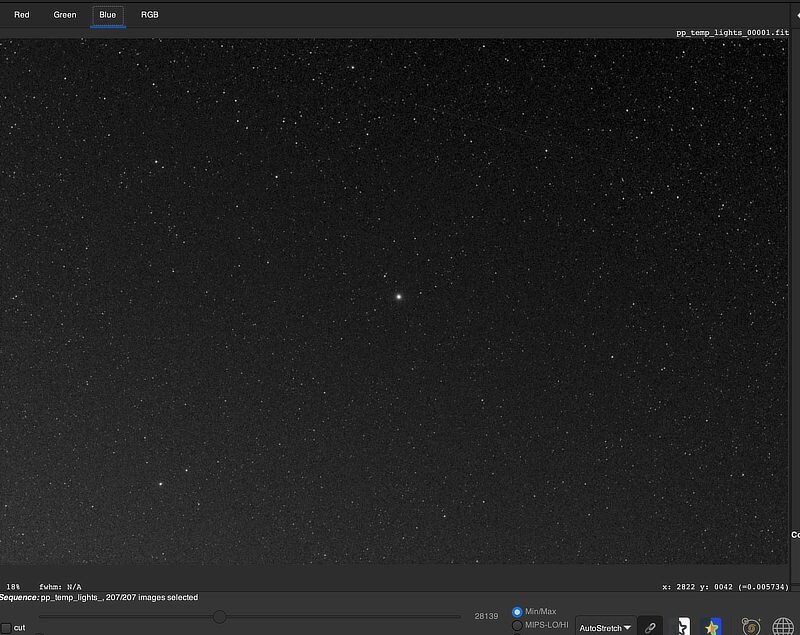Viewport: 800px width, 635px height.
Task: Click the celestial grid globe icon
Action: [x=783, y=627]
